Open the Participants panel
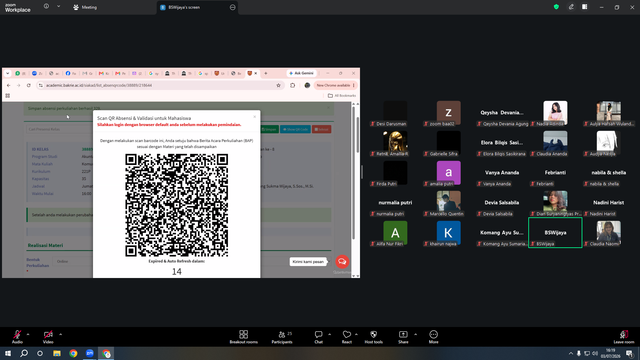Image resolution: width=640 pixels, height=360 pixels. (282, 337)
